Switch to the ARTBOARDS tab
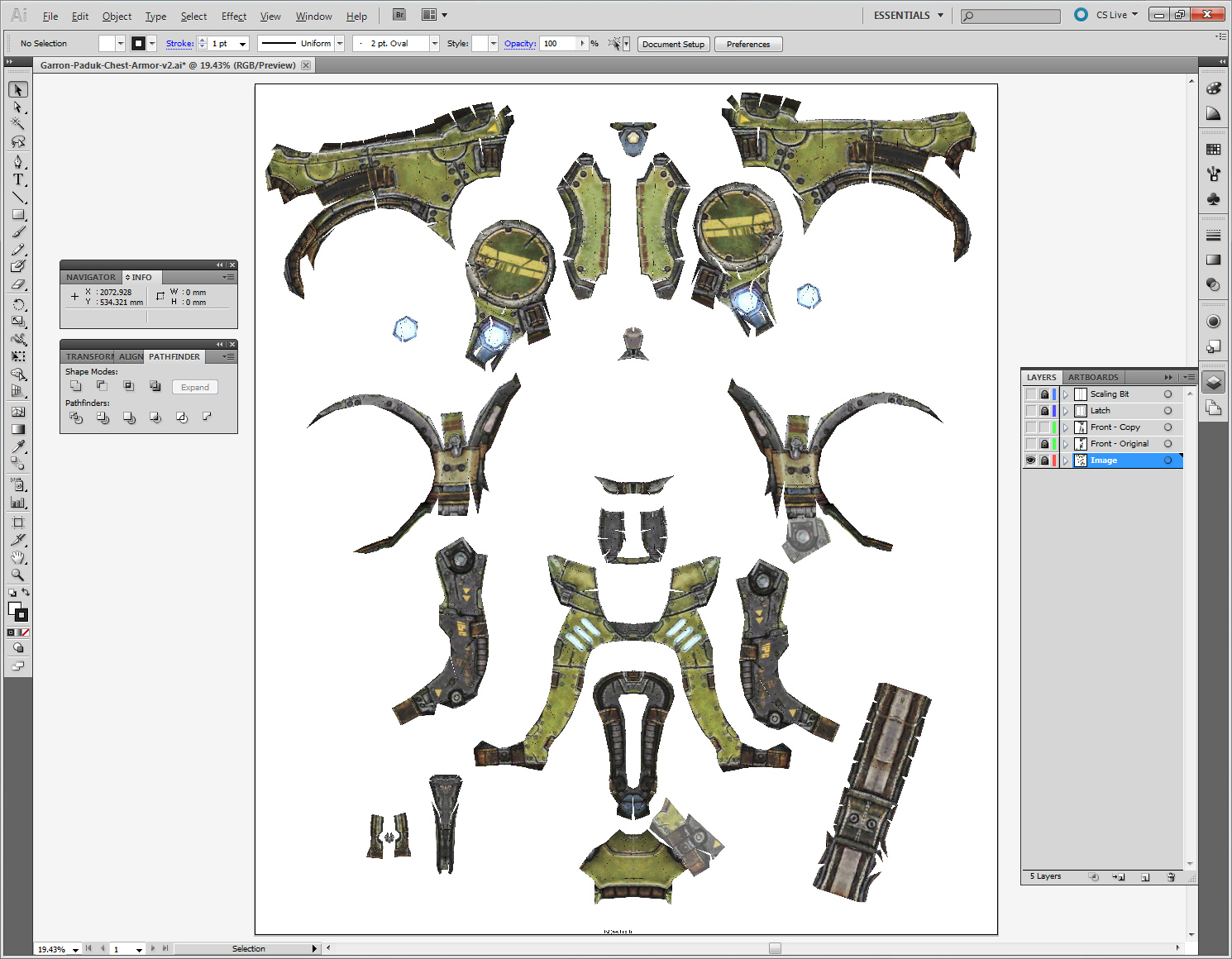 [1093, 377]
